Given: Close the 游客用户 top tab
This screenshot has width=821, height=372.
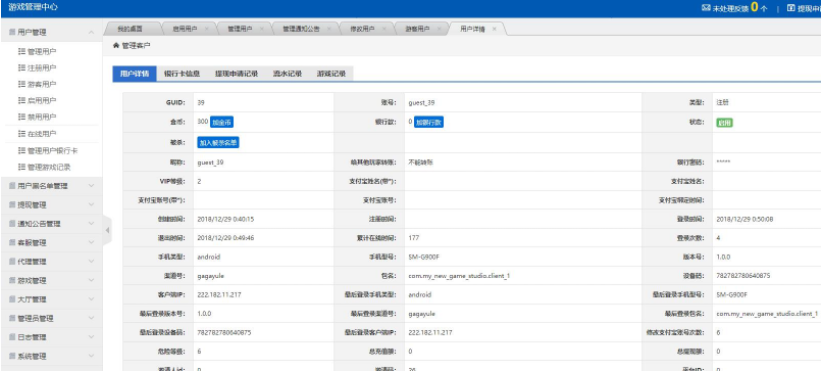Looking at the screenshot, I should 439,29.
